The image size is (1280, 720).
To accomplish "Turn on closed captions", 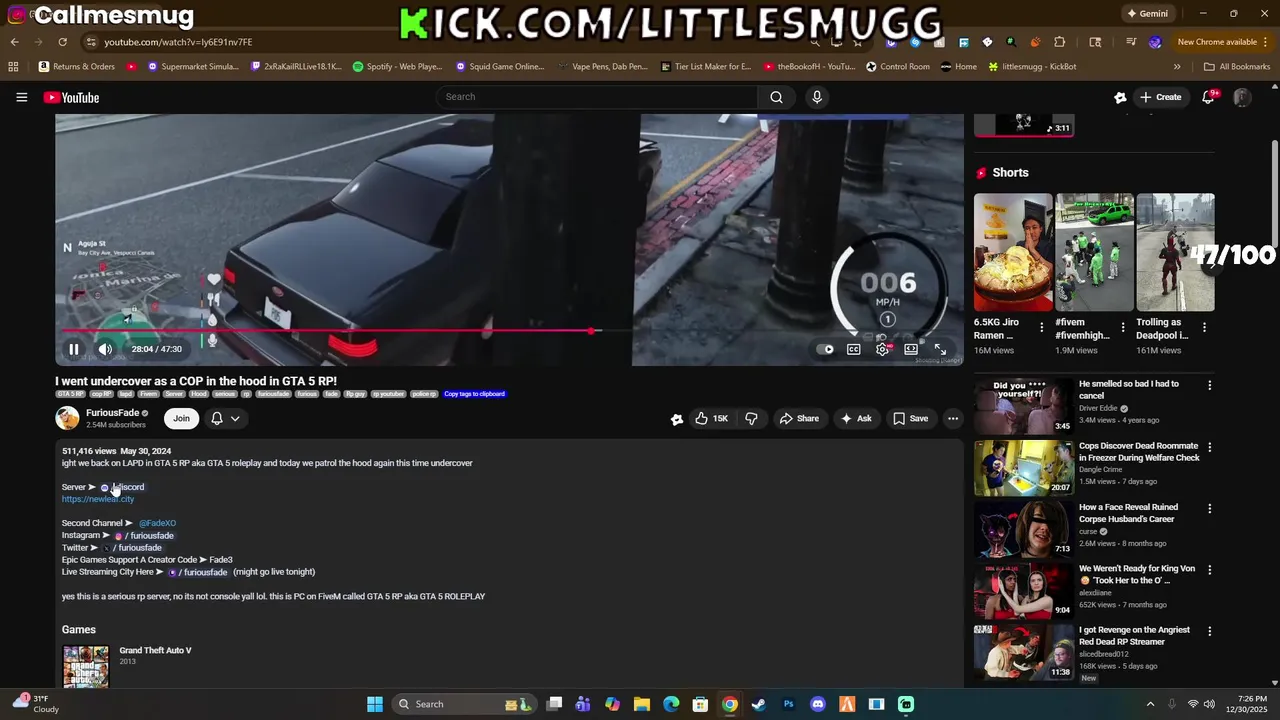I will 854,349.
